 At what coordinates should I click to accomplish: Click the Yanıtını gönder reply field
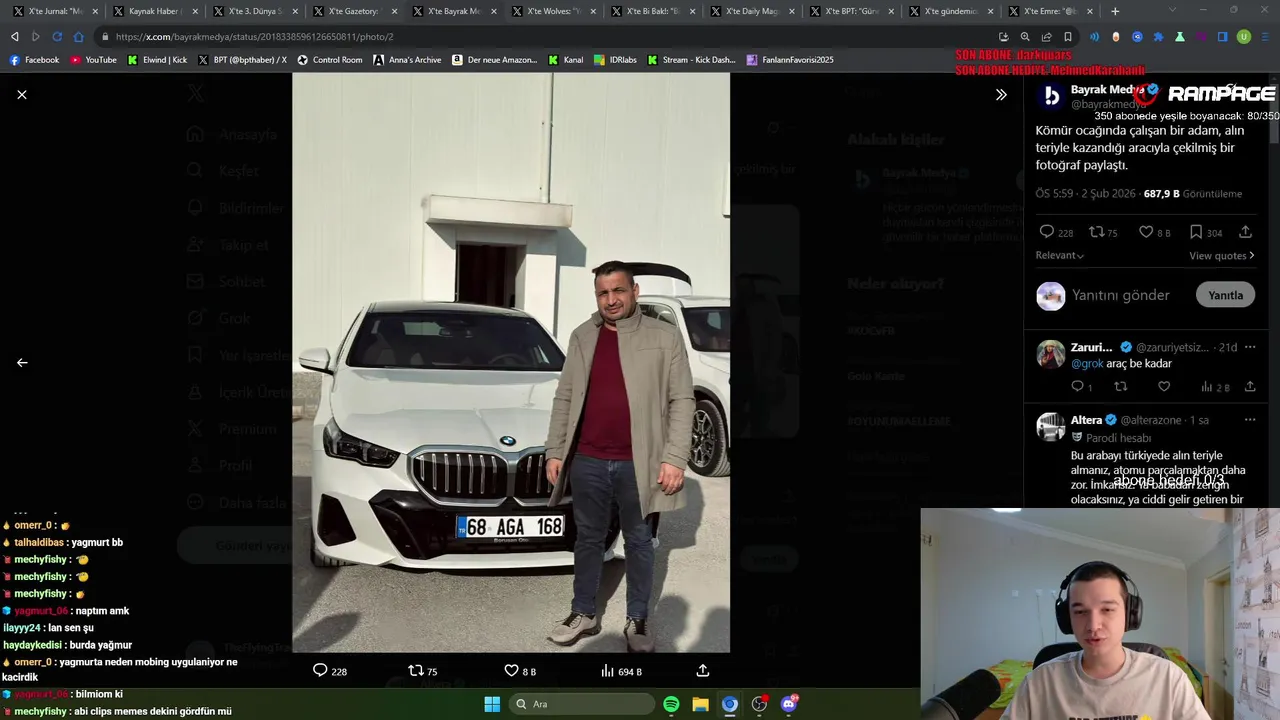1120,295
